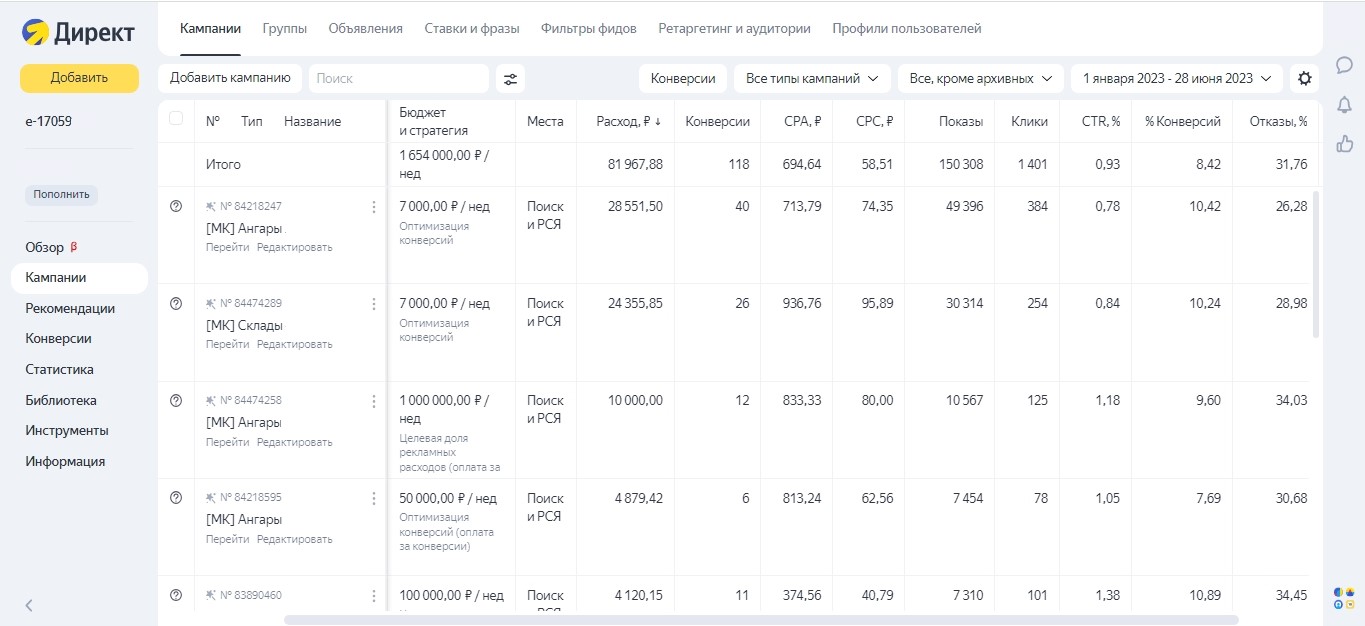
Task: Click the yellow Добавить button
Action: [79, 78]
